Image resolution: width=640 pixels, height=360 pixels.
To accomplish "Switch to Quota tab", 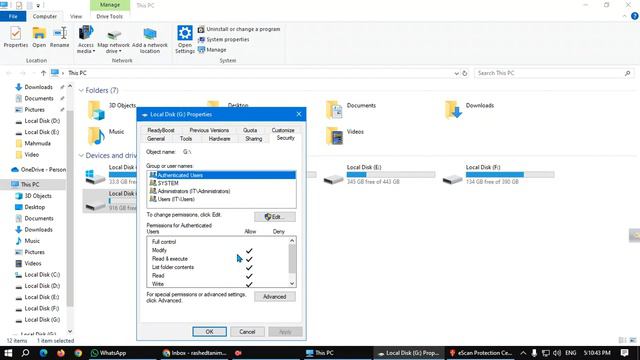I will (x=250, y=130).
